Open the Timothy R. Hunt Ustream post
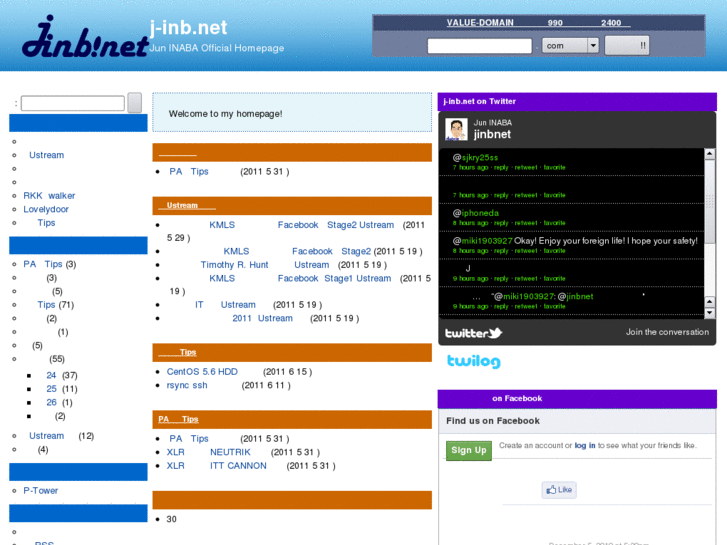This screenshot has width=727, height=545. (x=265, y=265)
